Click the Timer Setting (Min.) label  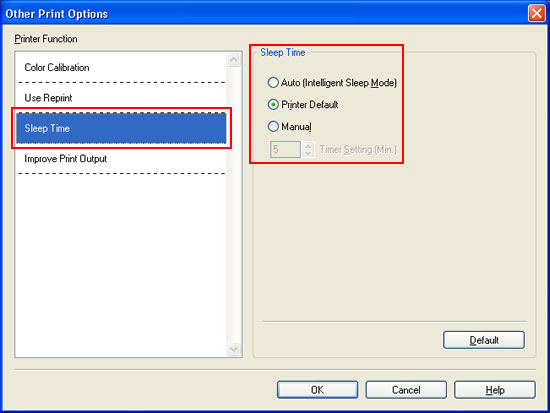[358, 149]
